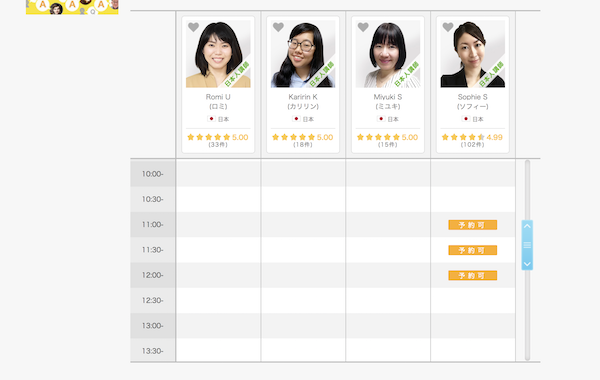The height and width of the screenshot is (380, 600).
Task: Click the schedule scrollbar grip handle
Action: tap(527, 245)
